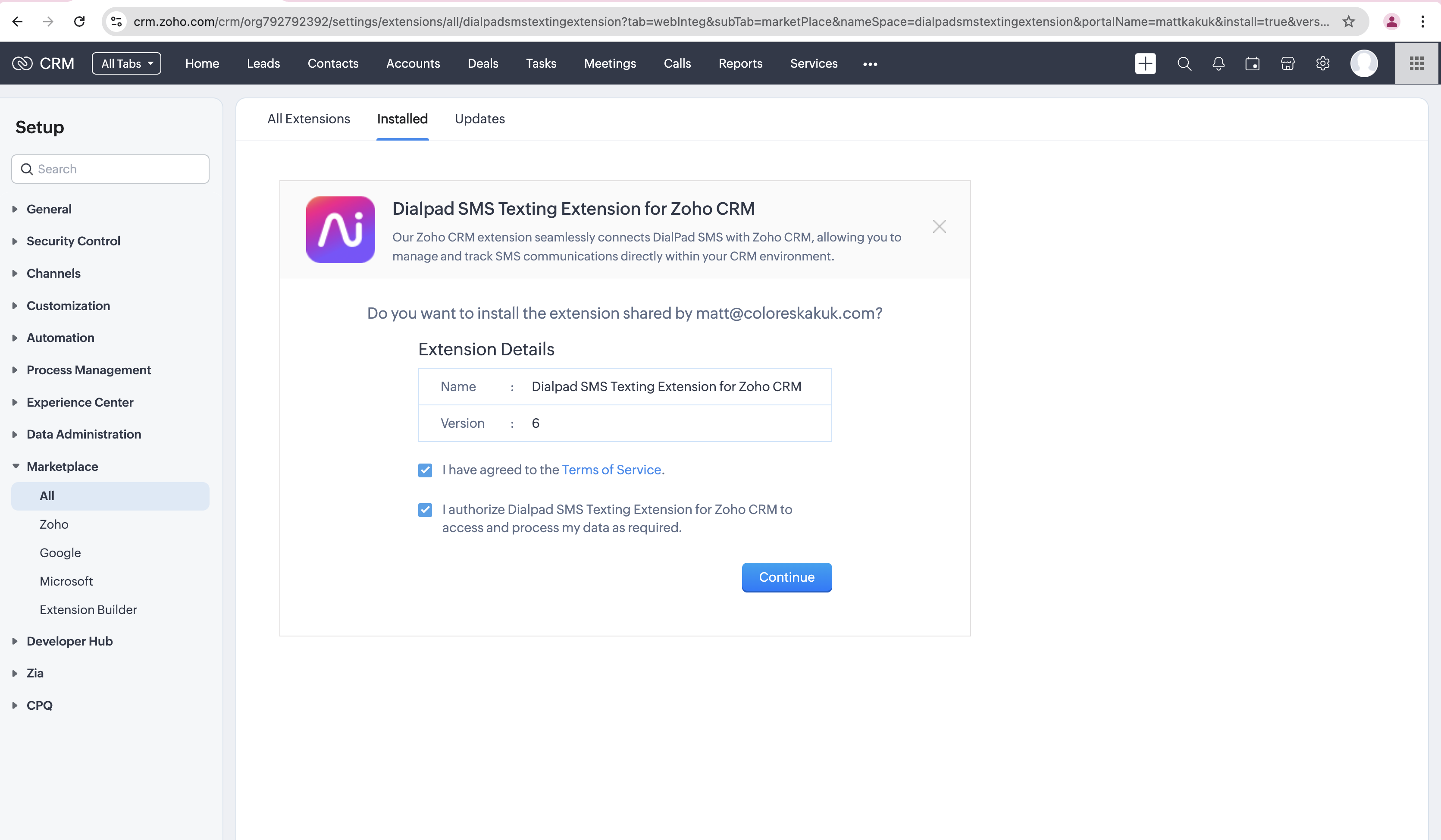
Task: Open the user profile avatar
Action: [1364, 63]
